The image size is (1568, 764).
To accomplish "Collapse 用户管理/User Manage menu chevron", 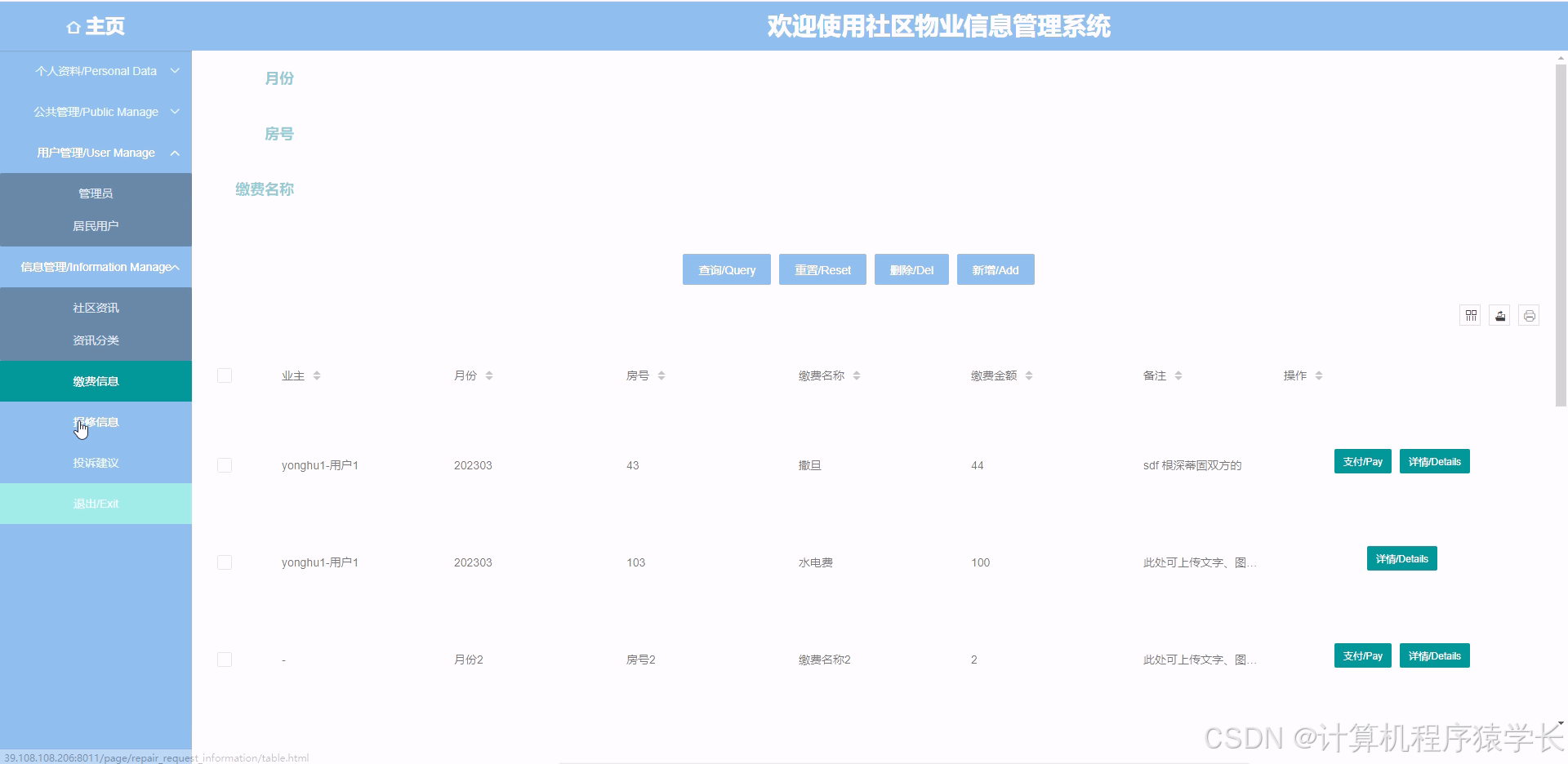I will tap(175, 153).
